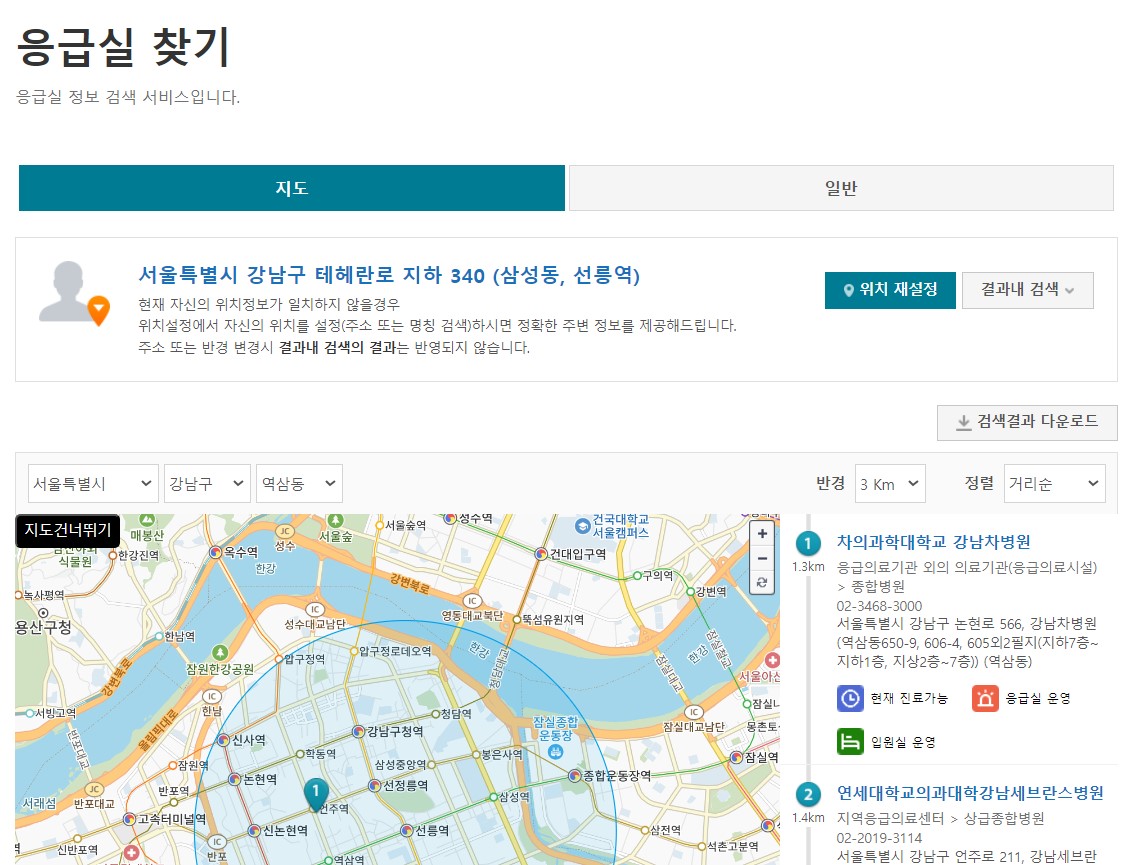This screenshot has height=865, width=1121.
Task: Click the 위치 재설정 button
Action: pyautogui.click(x=890, y=290)
